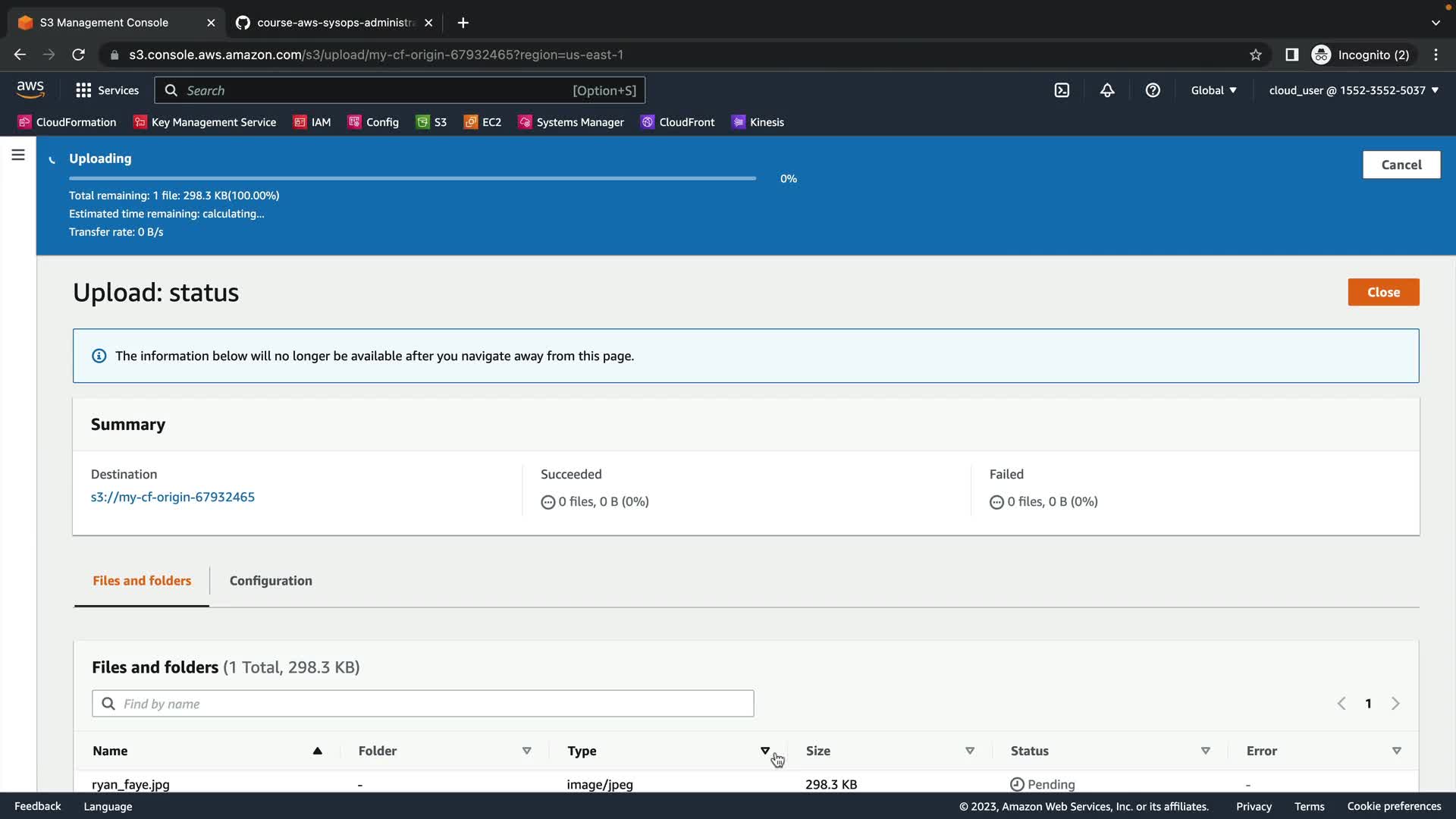Click the AWS logo home icon
The height and width of the screenshot is (819, 1456).
pyautogui.click(x=30, y=89)
